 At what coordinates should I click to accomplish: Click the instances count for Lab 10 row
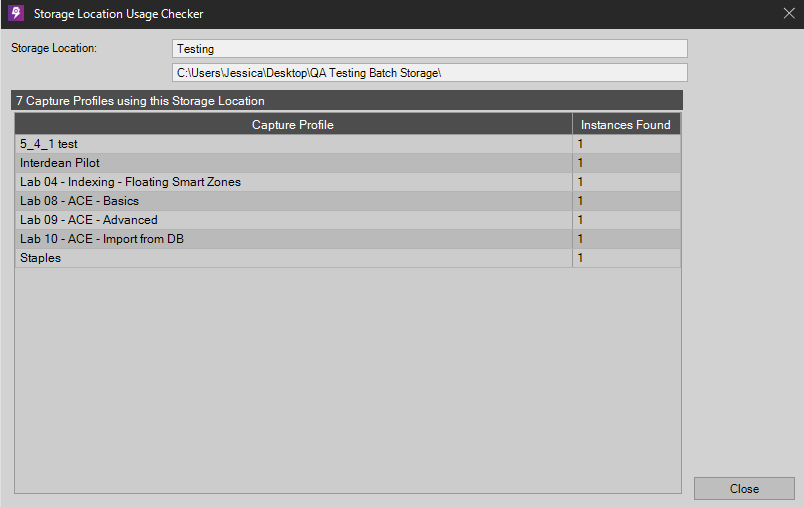627,239
